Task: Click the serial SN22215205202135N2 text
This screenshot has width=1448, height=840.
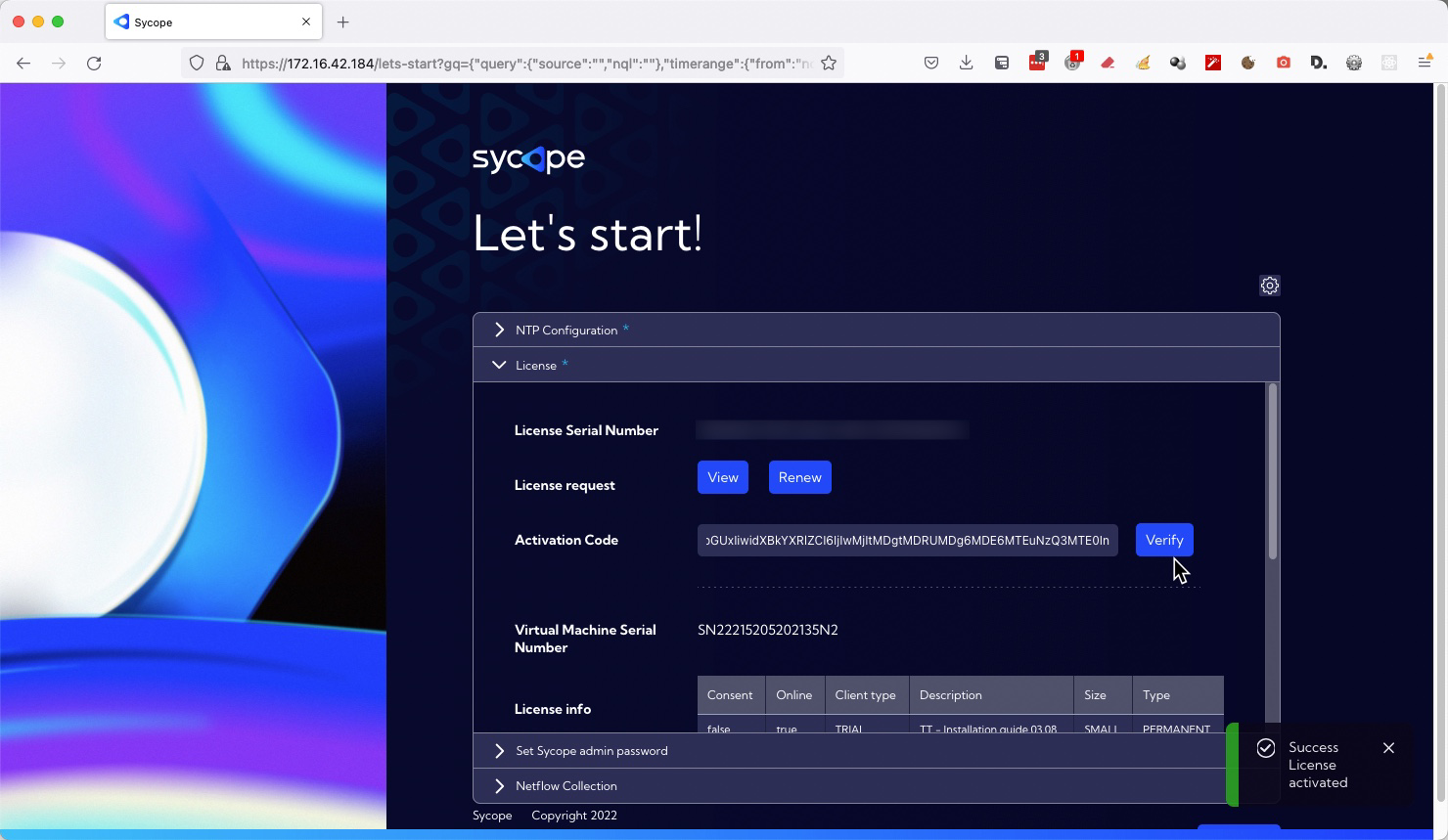Action: (768, 630)
